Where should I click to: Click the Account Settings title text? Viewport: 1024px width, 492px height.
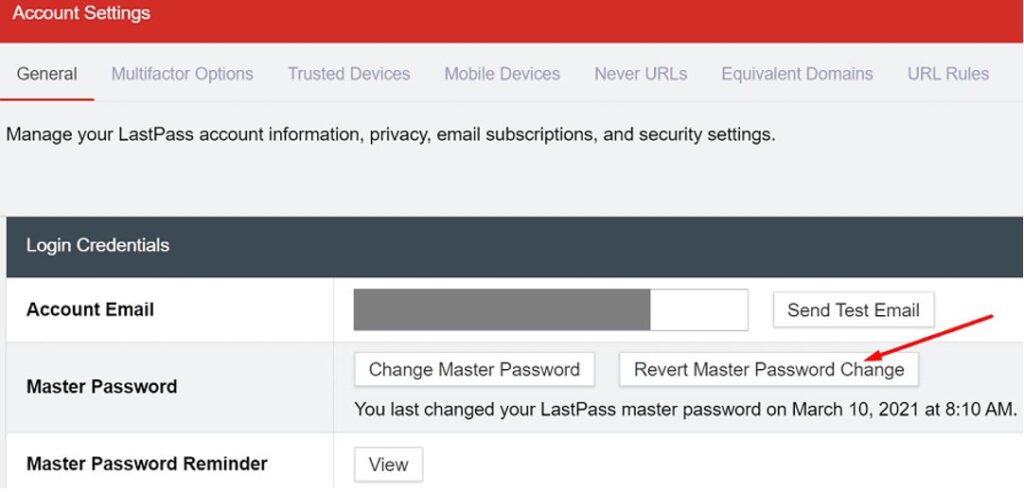[81, 13]
